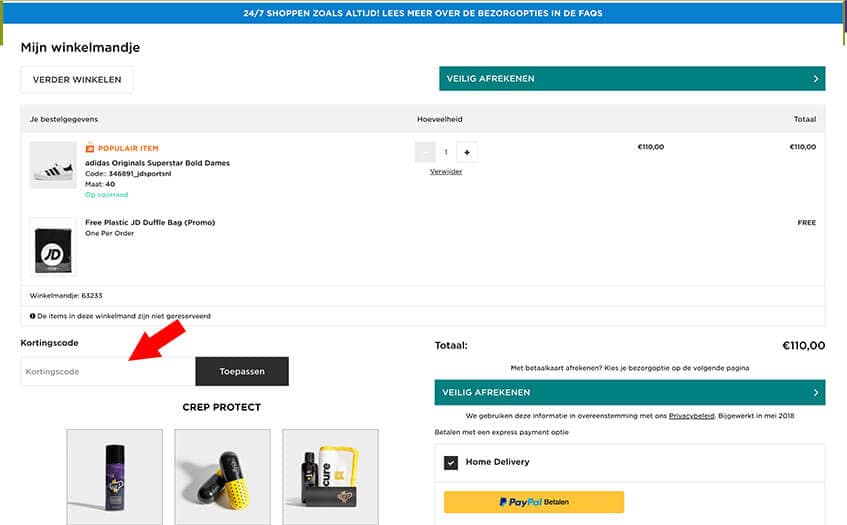Click the arrow on bottom Veilig Afrekenen

(816, 393)
